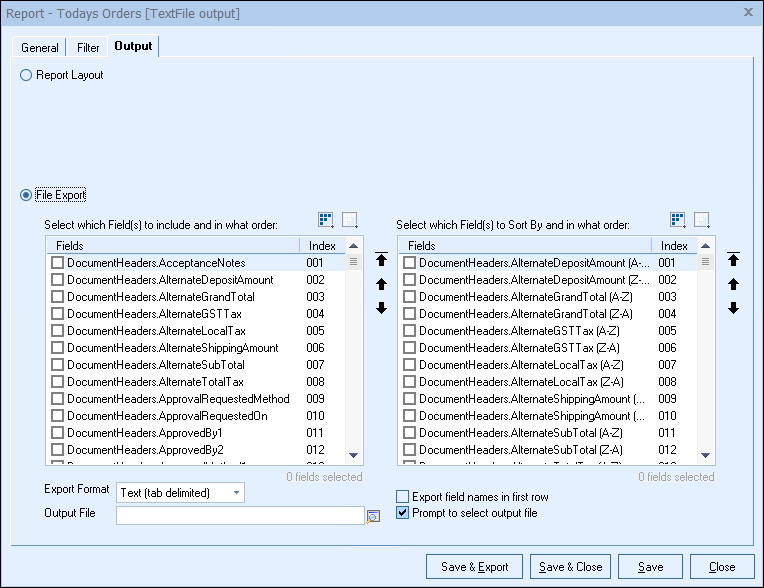Uncheck Prompt to select output file
This screenshot has height=588, width=764.
[403, 513]
